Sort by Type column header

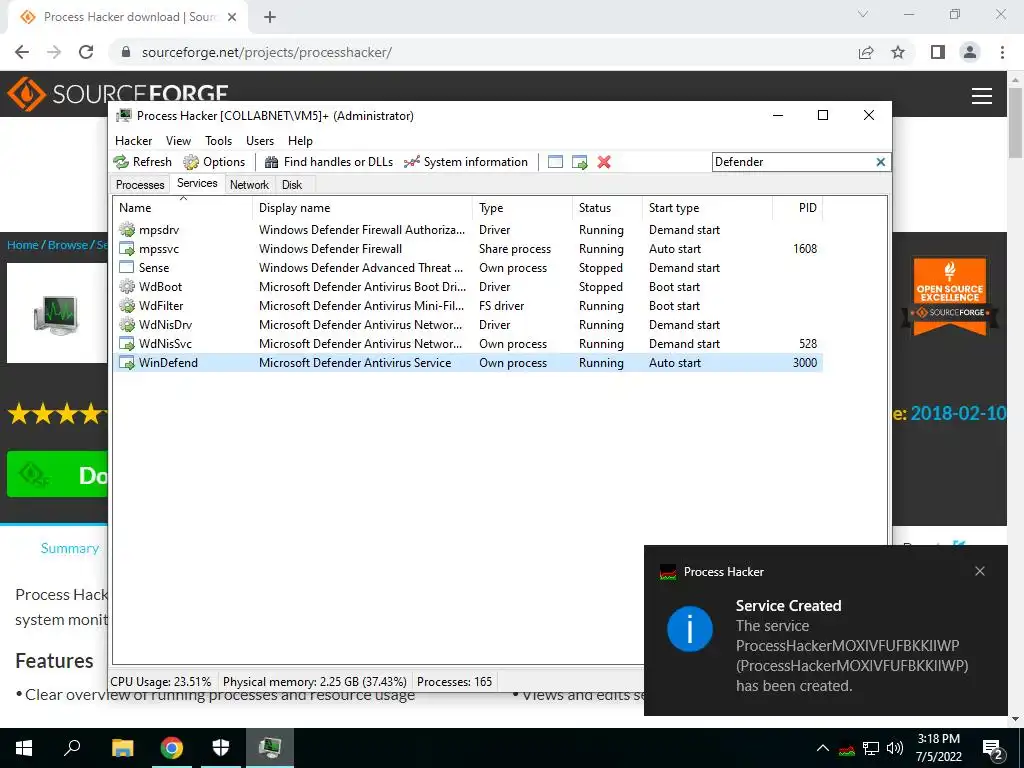coord(522,208)
